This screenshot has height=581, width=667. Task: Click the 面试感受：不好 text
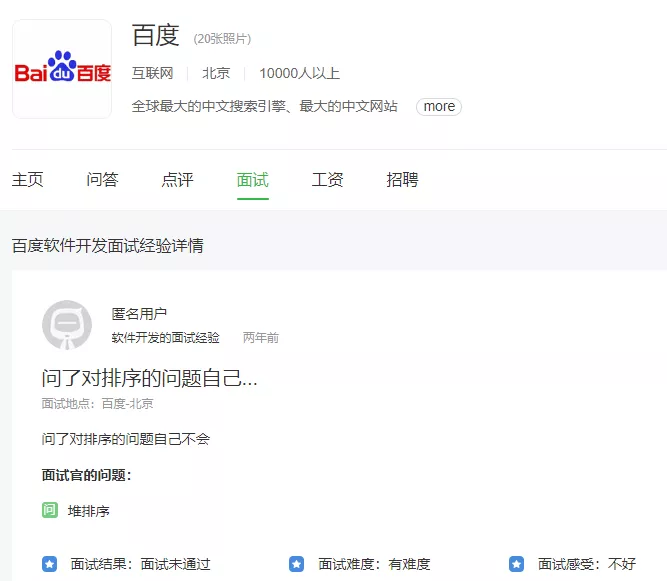[x=587, y=564]
